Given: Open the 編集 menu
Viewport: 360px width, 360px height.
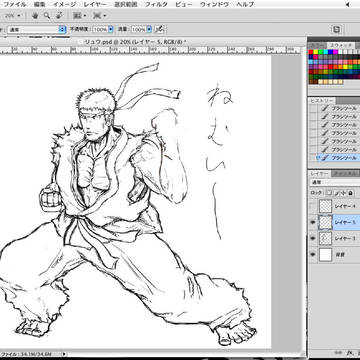Looking at the screenshot, I should tap(39, 4).
